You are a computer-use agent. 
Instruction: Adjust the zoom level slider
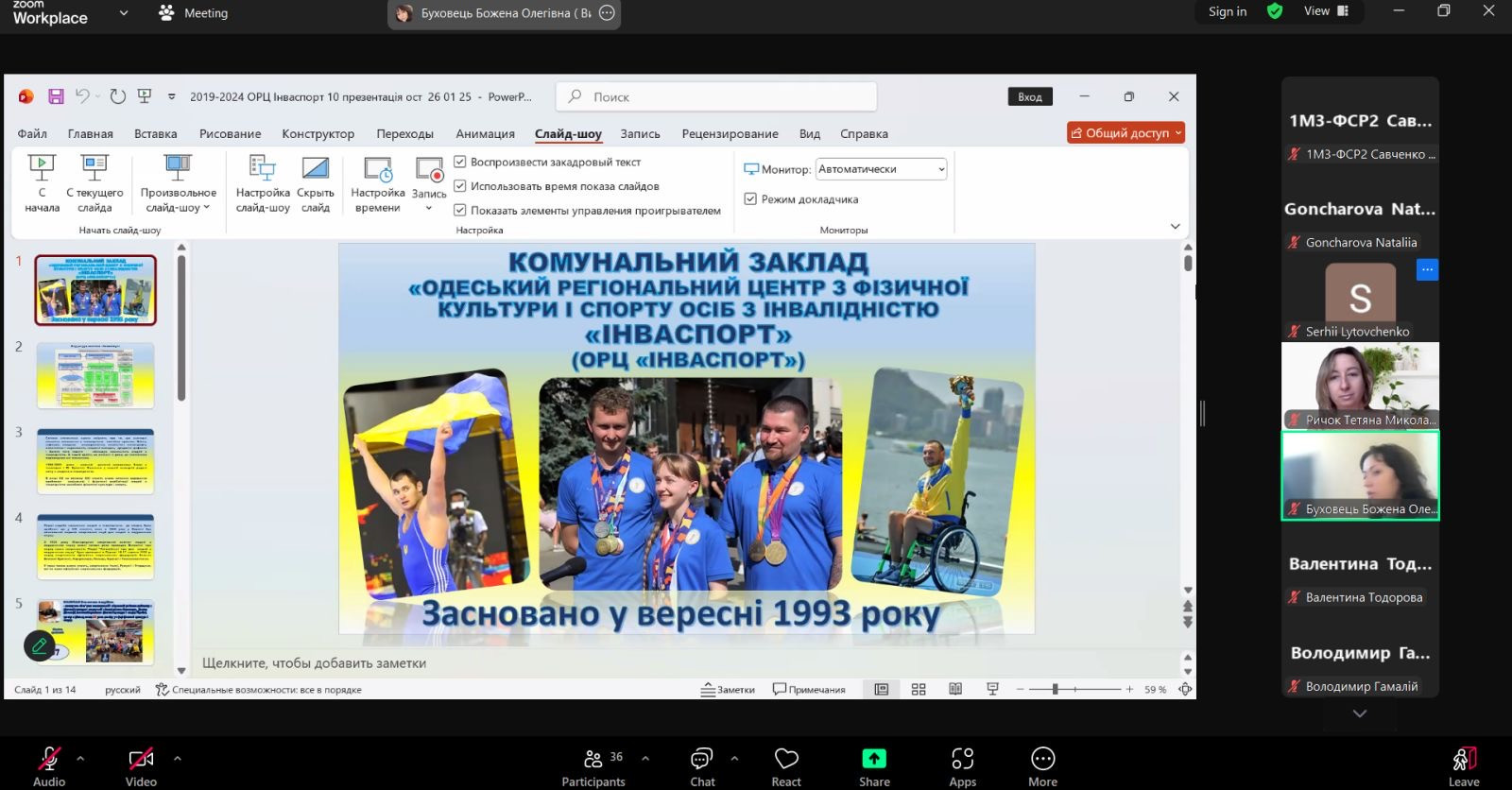[x=1055, y=690]
